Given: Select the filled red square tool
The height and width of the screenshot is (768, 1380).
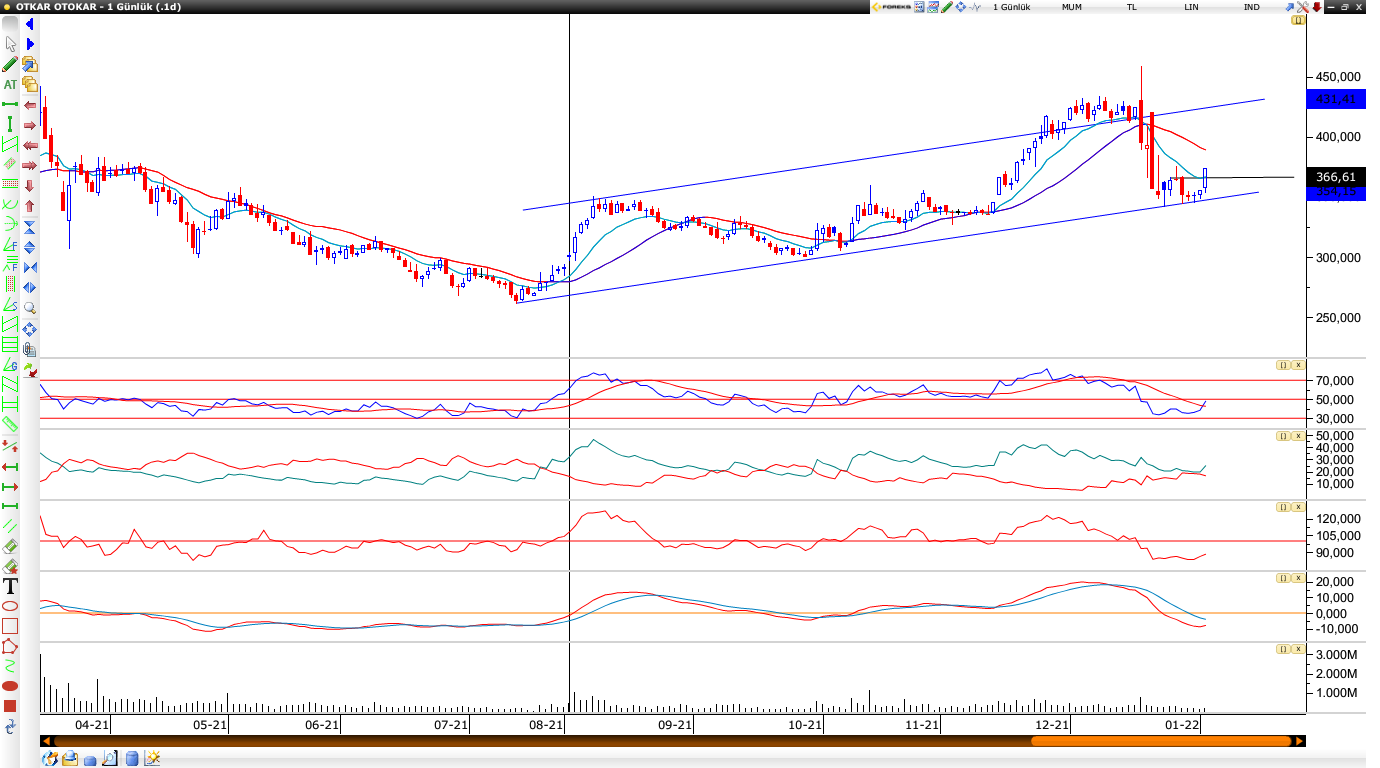Looking at the screenshot, I should pyautogui.click(x=10, y=706).
